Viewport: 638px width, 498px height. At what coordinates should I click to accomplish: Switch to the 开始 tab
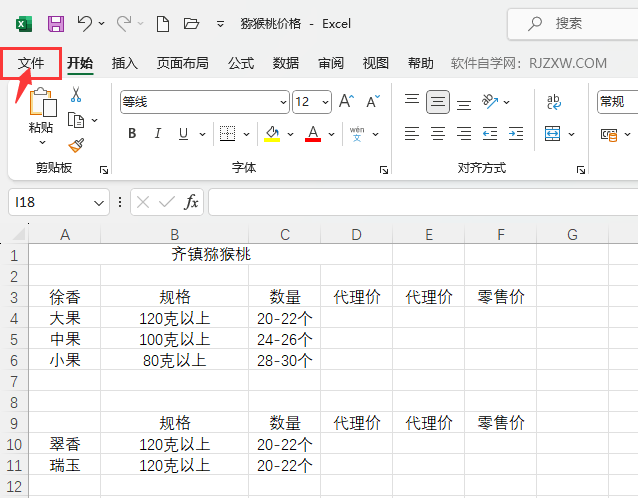coord(80,63)
